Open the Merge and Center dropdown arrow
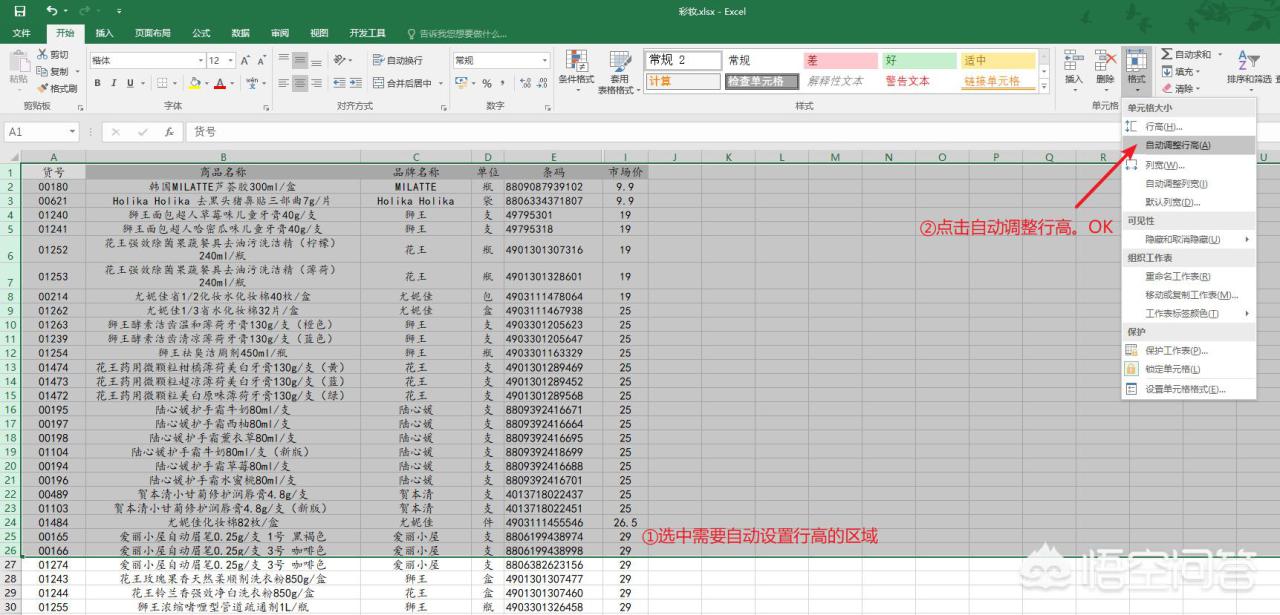The width and height of the screenshot is (1280, 615). click(440, 83)
